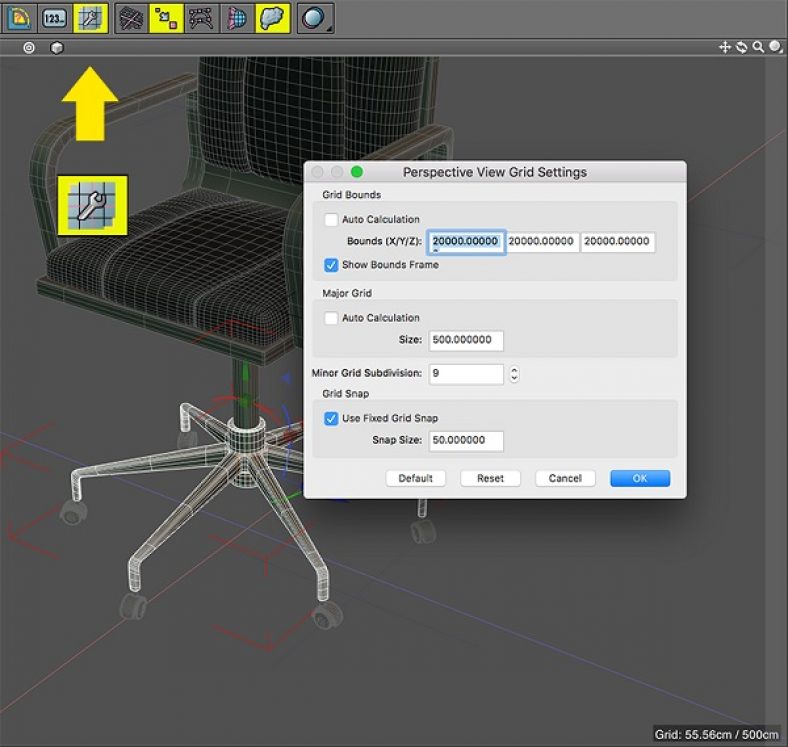788x747 pixels.
Task: Enable Auto Calculation under Grid Bounds
Action: 331,220
